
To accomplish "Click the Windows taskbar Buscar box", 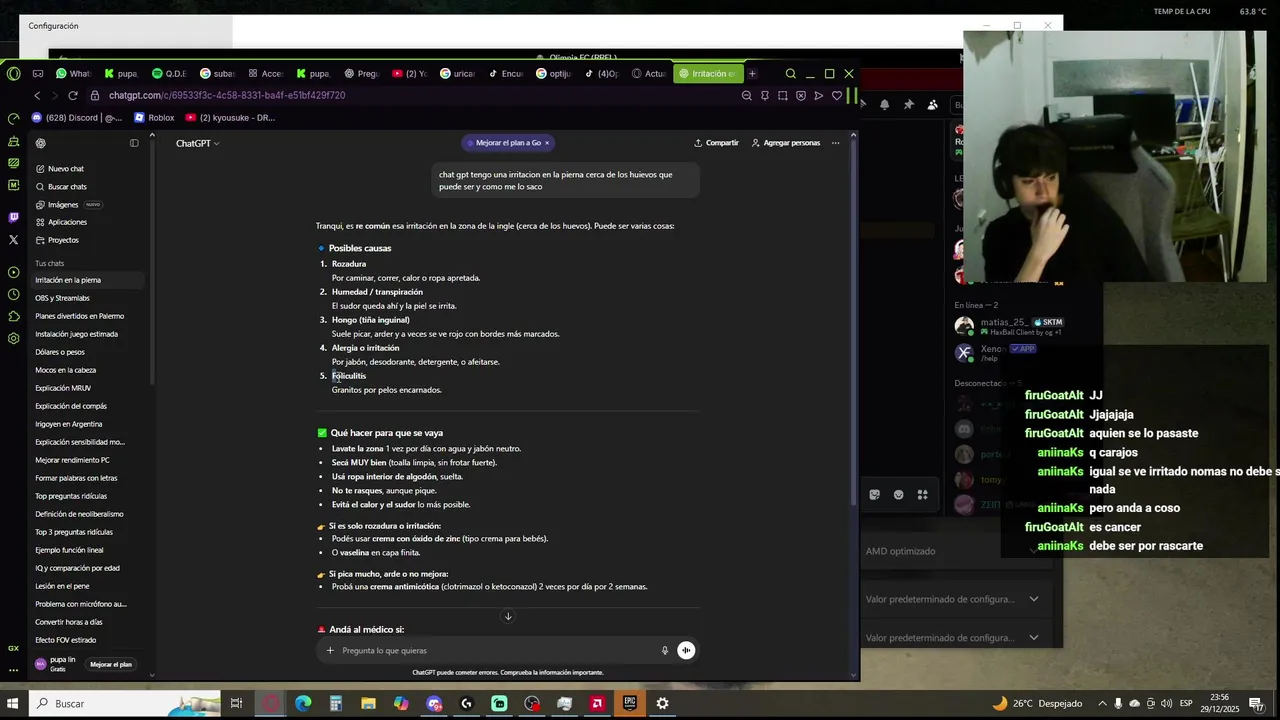I will pos(125,703).
